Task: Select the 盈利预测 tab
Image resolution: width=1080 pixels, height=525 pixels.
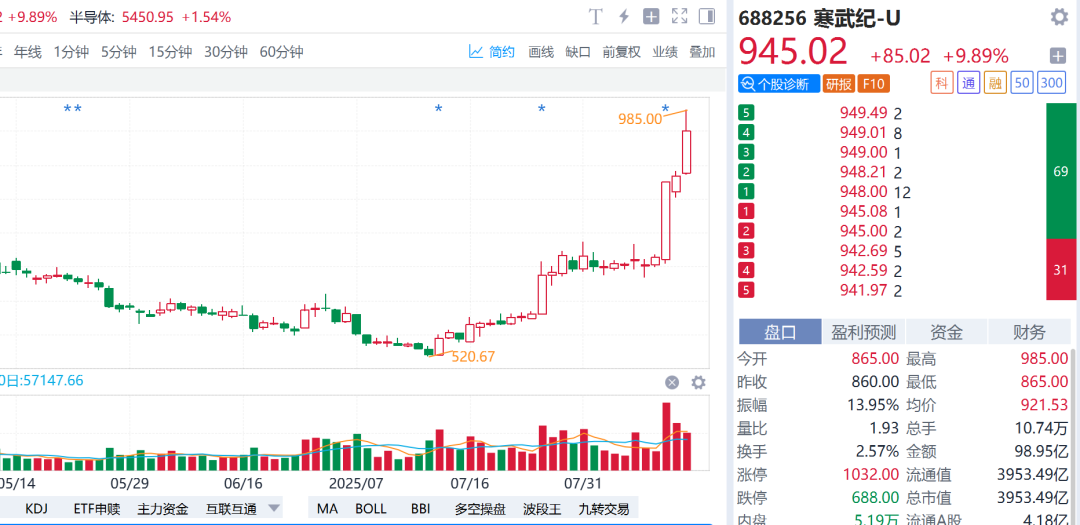Action: tap(863, 332)
